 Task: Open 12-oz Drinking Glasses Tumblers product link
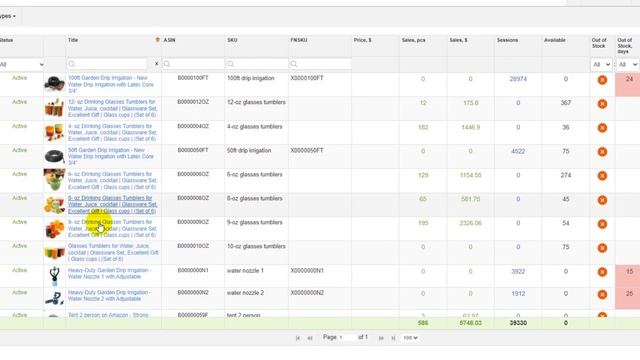click(x=112, y=108)
